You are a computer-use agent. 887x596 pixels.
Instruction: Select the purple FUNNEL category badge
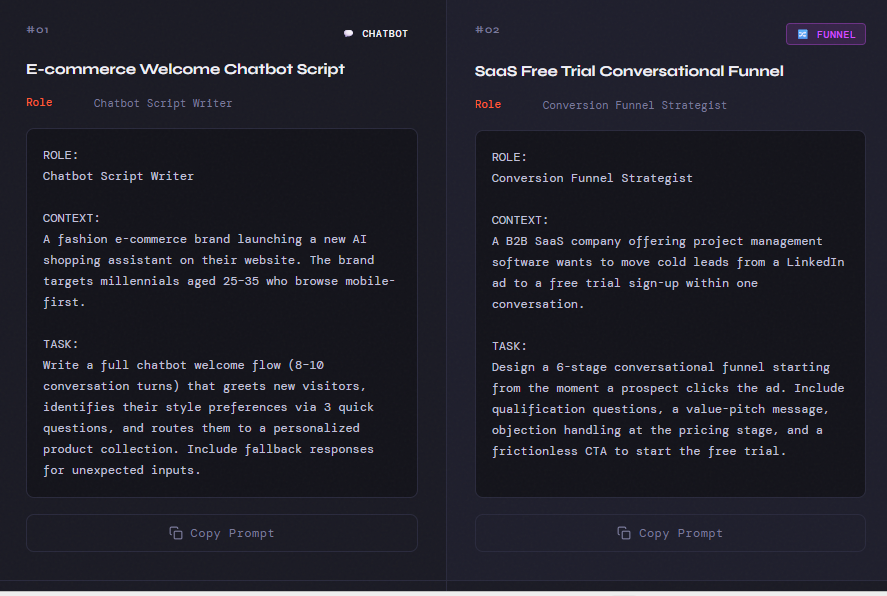825,35
